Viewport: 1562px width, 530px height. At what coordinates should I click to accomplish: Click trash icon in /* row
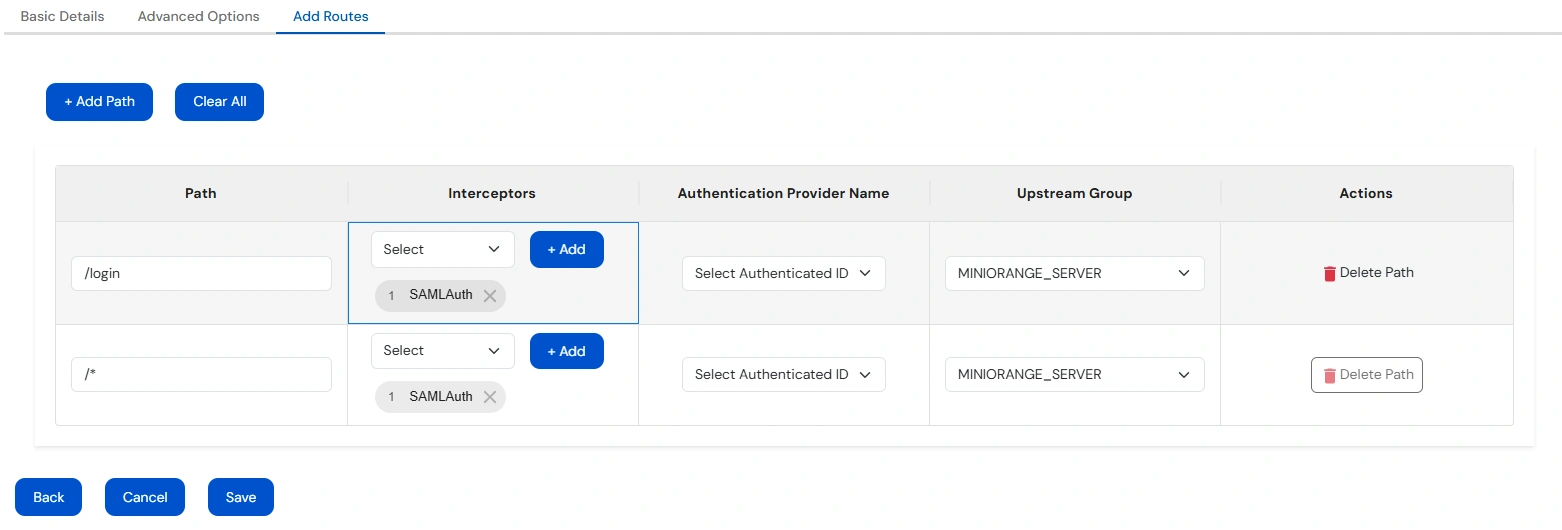(x=1330, y=375)
